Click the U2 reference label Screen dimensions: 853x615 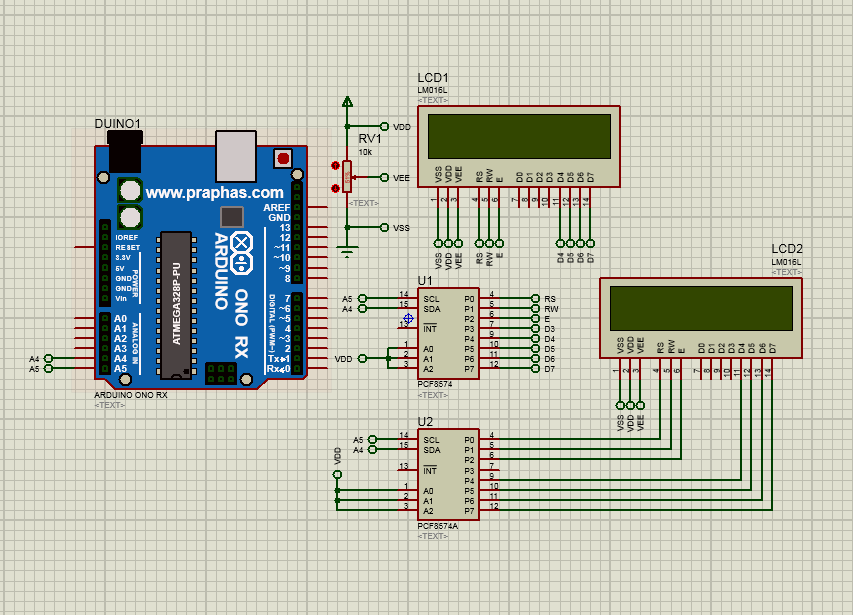[425, 421]
